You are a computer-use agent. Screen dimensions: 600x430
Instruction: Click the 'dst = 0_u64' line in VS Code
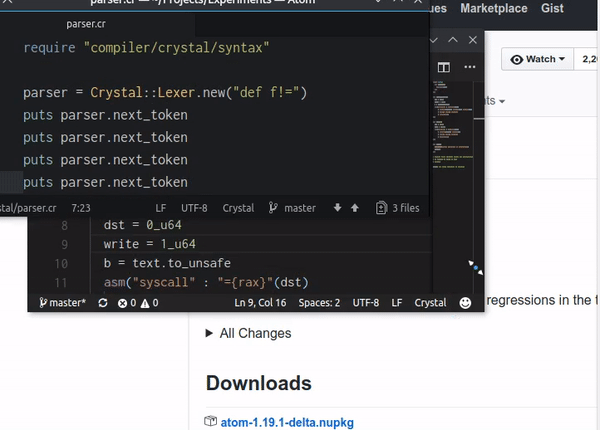[142, 225]
